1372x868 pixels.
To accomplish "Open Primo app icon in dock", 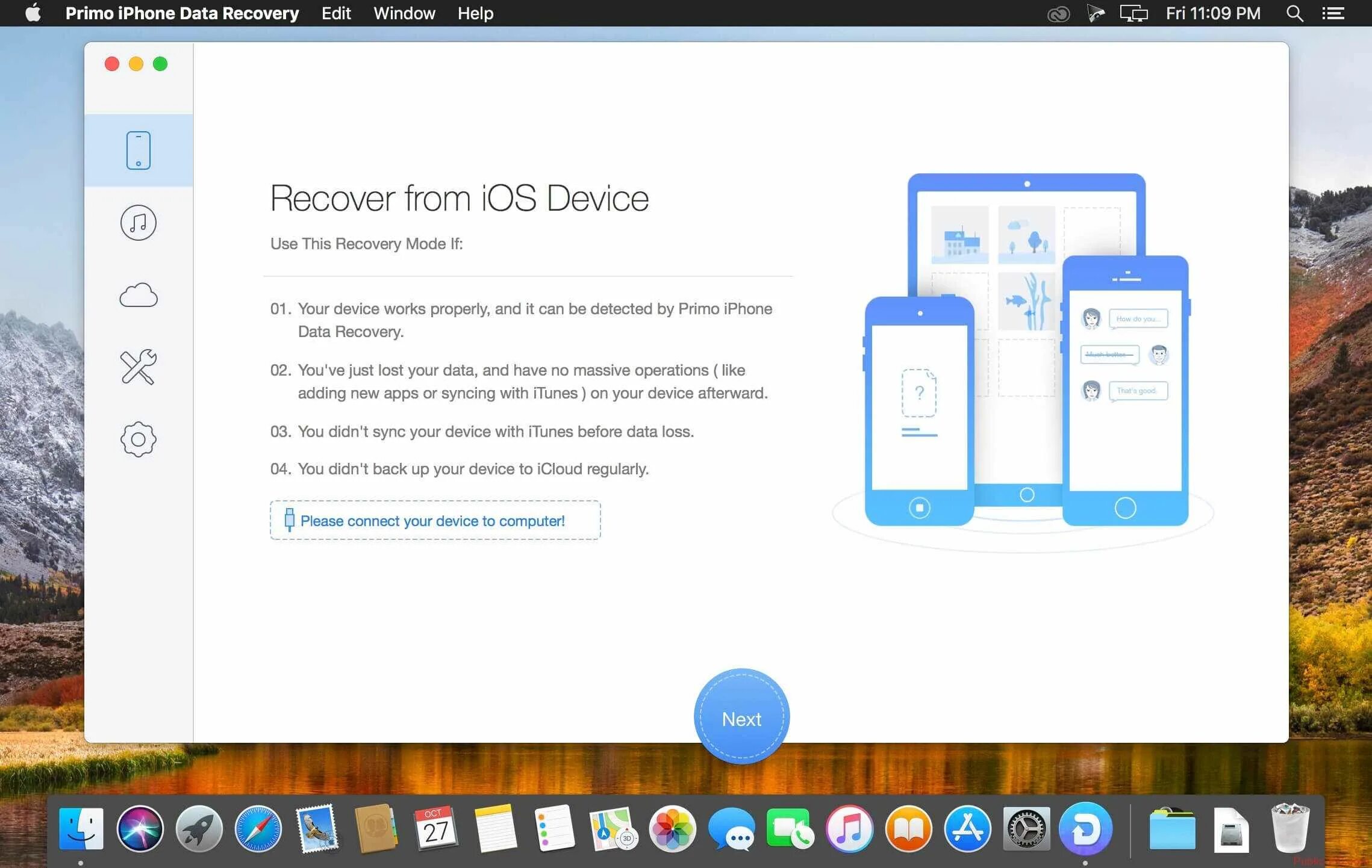I will (1085, 829).
